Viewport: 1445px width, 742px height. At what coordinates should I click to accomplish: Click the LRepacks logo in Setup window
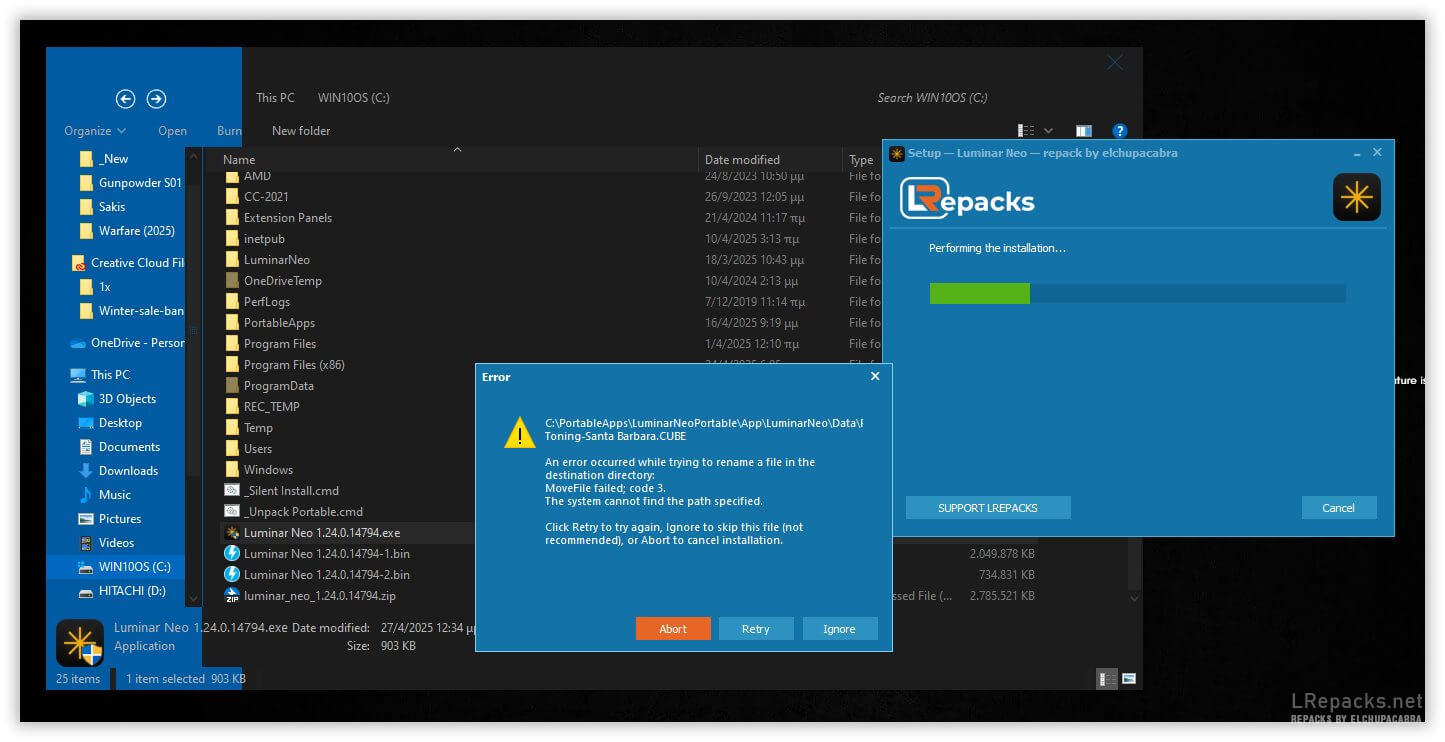967,198
